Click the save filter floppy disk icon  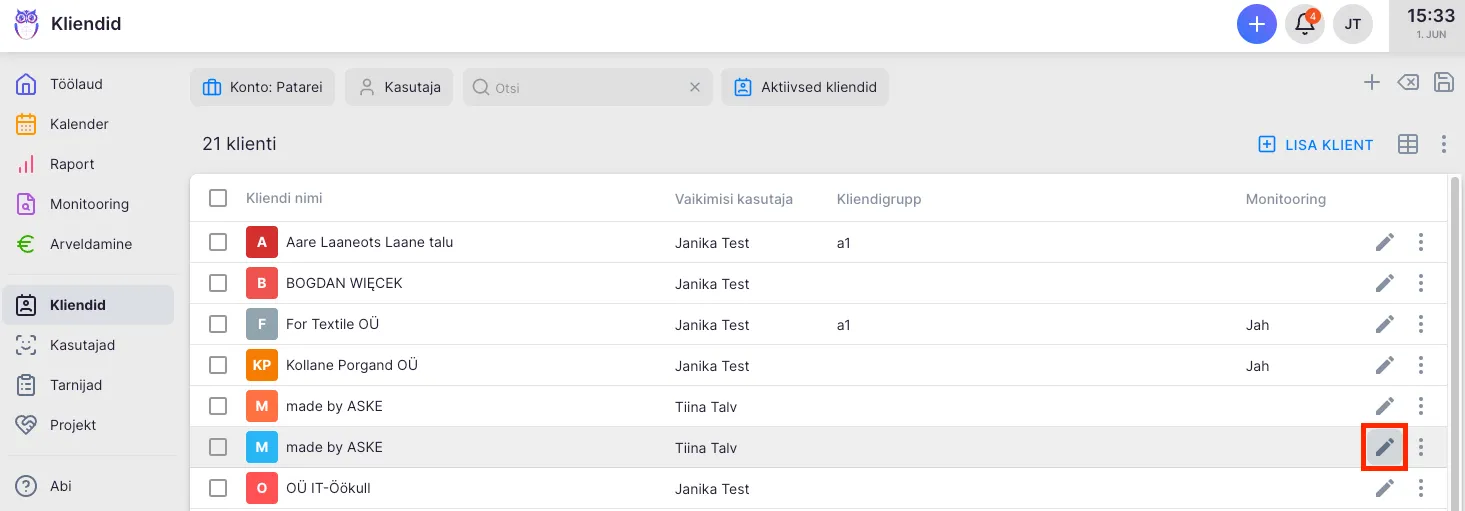point(1443,83)
